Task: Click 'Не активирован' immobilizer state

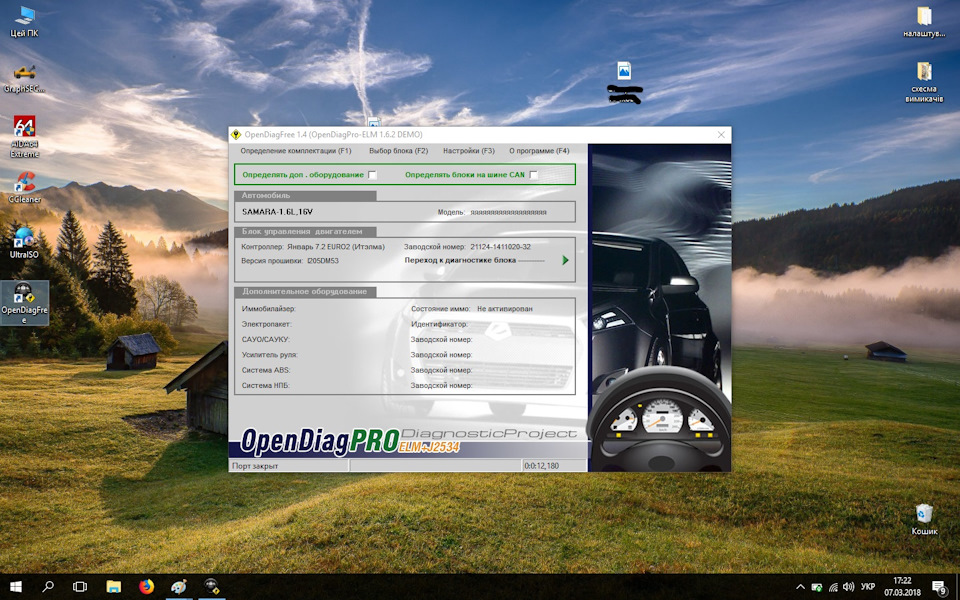Action: pos(504,309)
